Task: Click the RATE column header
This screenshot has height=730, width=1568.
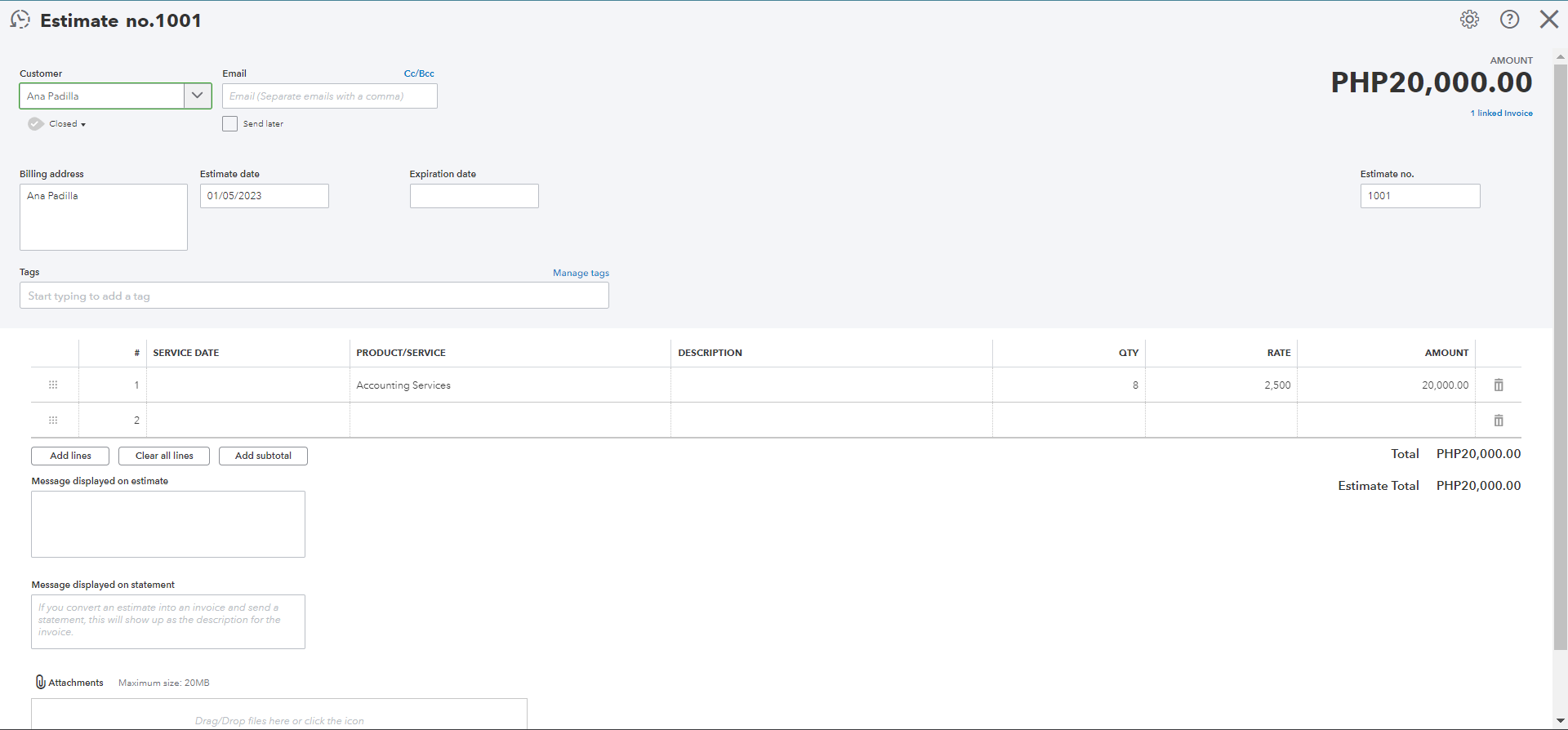Action: [1279, 353]
